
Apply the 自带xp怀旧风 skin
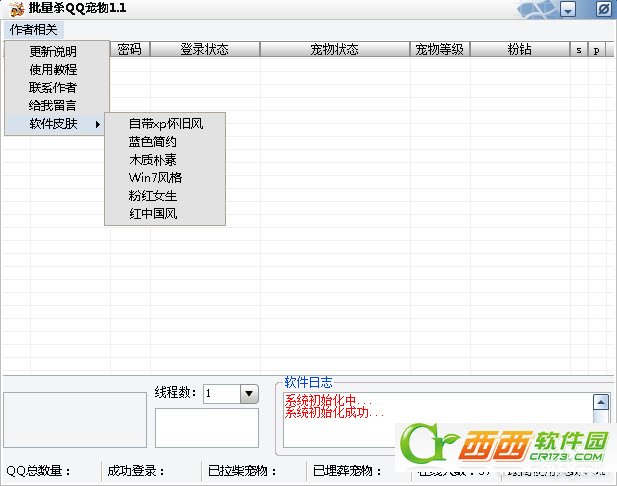tap(166, 124)
